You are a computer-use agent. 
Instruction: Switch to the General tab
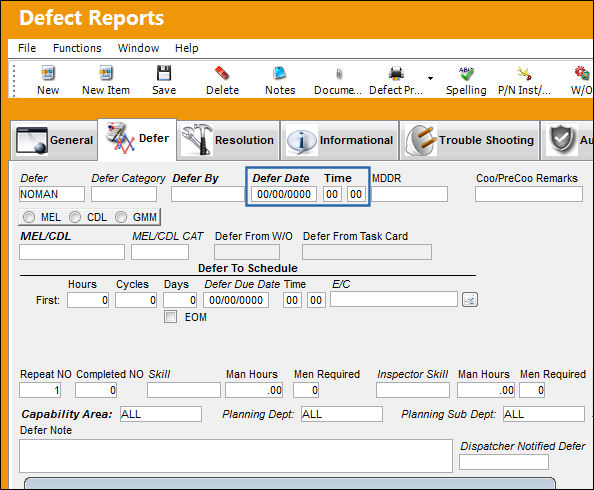tap(54, 140)
